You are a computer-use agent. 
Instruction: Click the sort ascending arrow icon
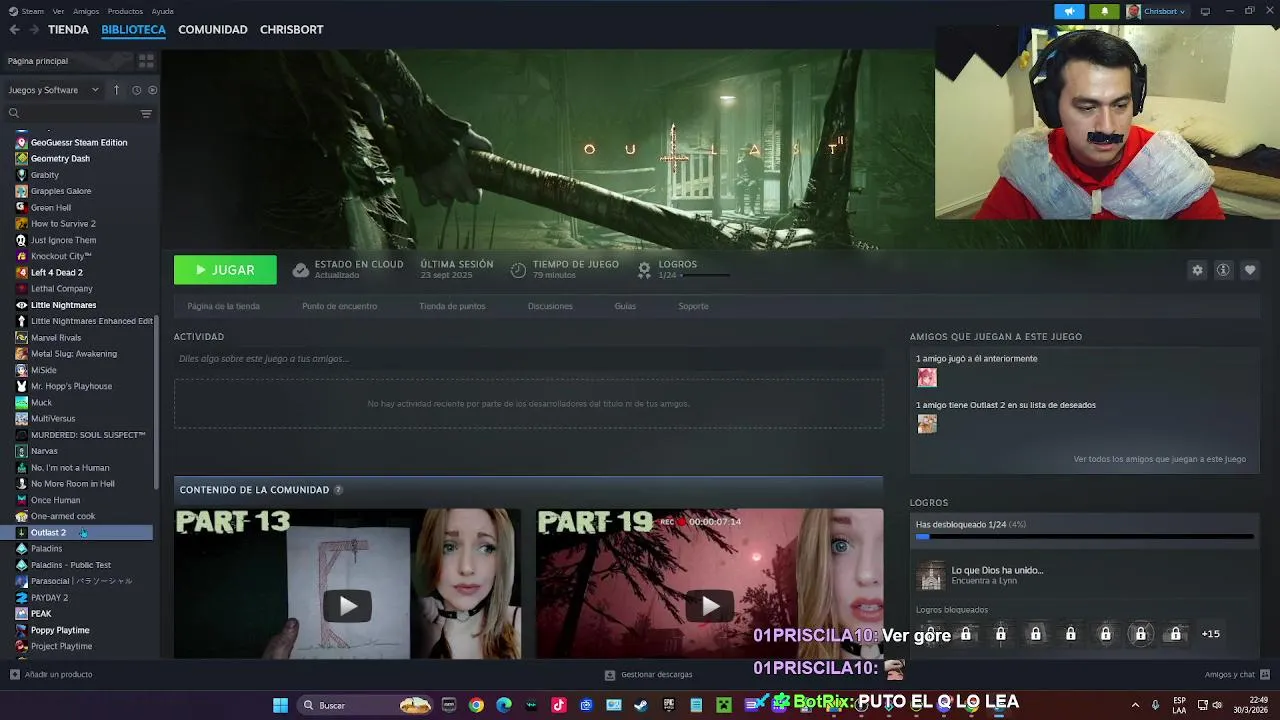coord(116,90)
